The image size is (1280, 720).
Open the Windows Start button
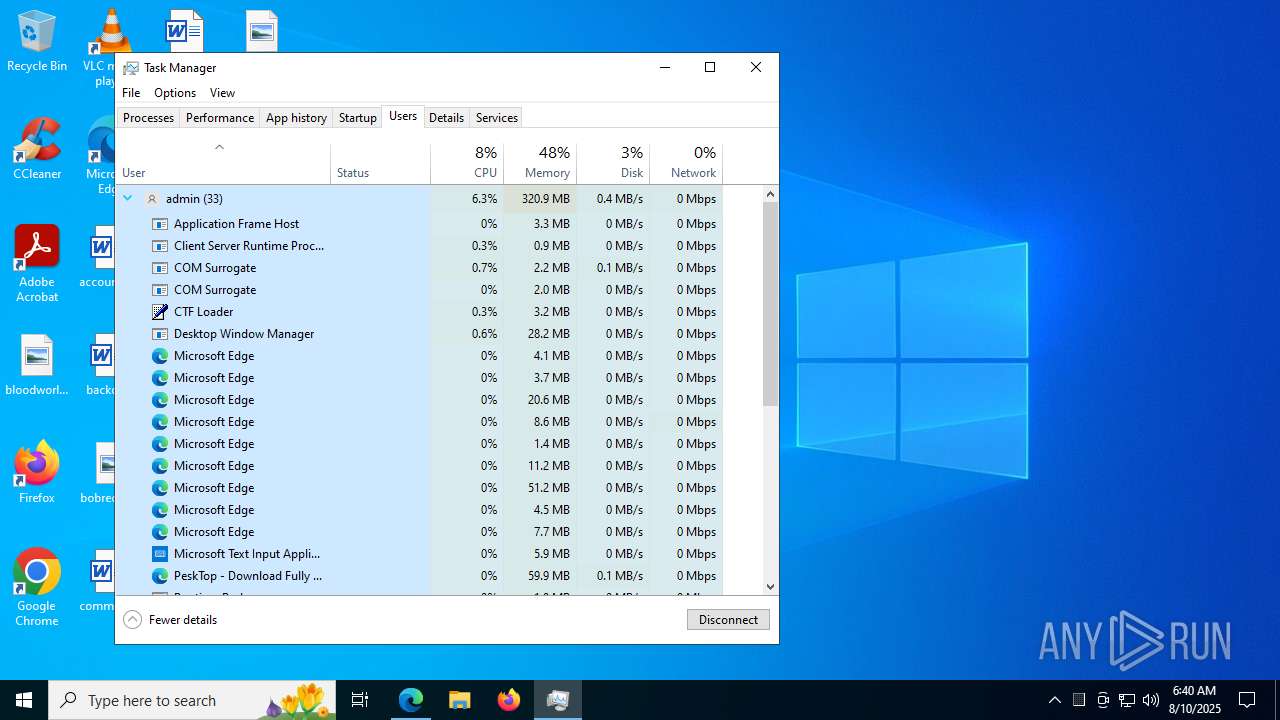click(24, 700)
